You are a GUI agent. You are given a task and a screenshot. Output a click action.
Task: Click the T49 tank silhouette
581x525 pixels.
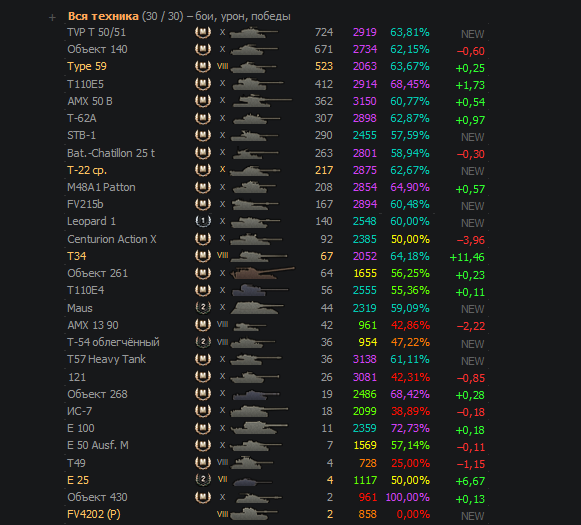[x=252, y=462]
